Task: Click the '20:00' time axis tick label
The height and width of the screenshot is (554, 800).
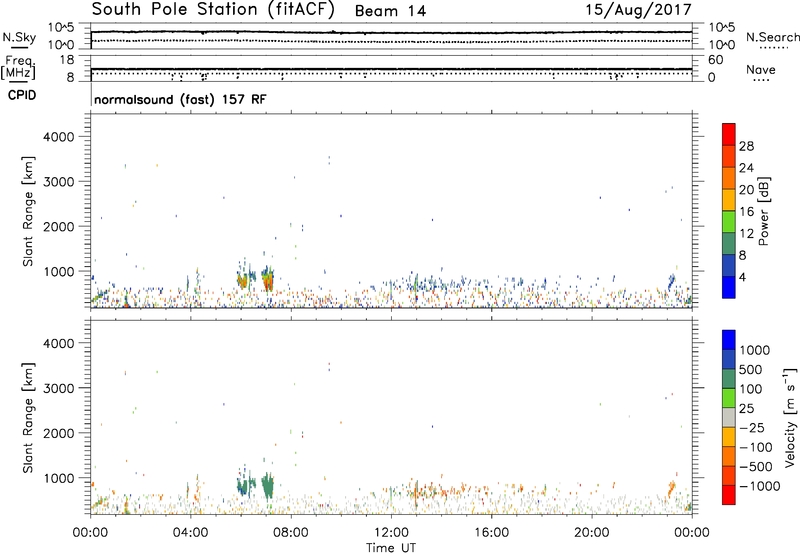Action: click(591, 533)
